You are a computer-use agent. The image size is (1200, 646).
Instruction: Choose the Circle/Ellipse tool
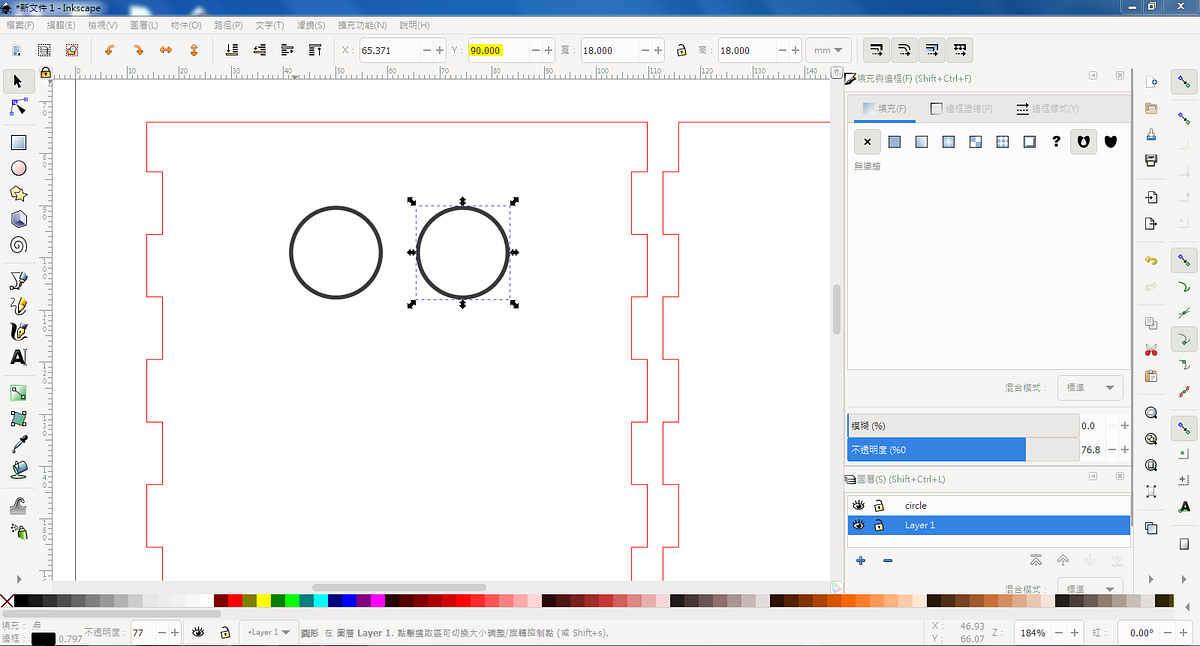18,168
